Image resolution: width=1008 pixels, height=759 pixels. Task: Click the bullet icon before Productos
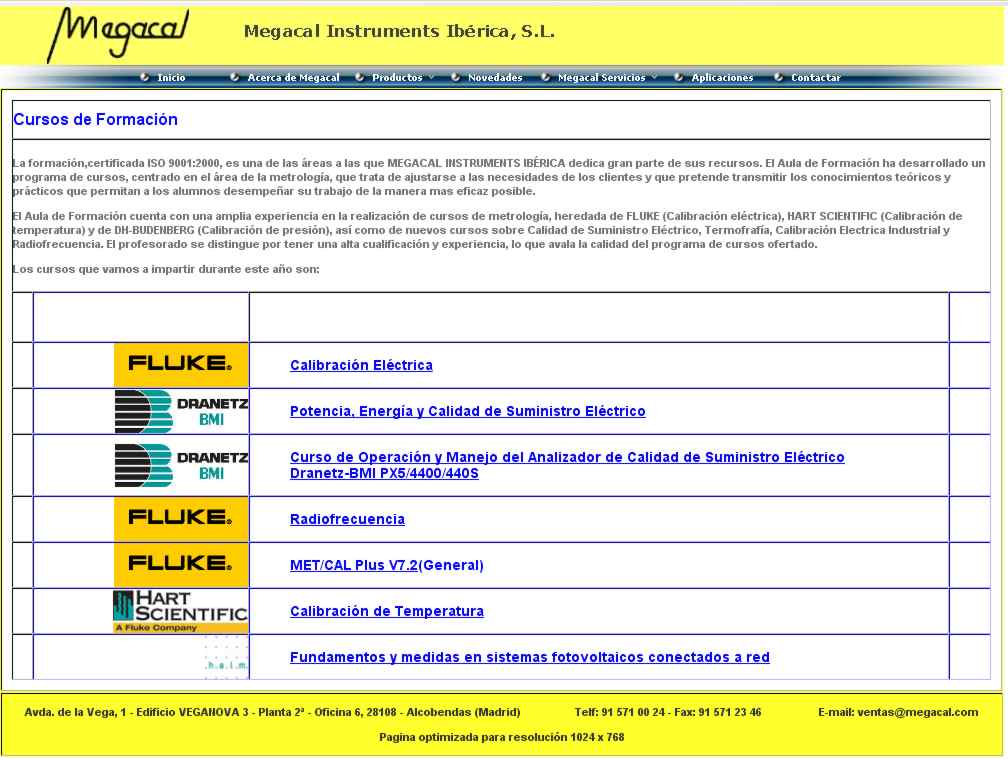(x=359, y=77)
